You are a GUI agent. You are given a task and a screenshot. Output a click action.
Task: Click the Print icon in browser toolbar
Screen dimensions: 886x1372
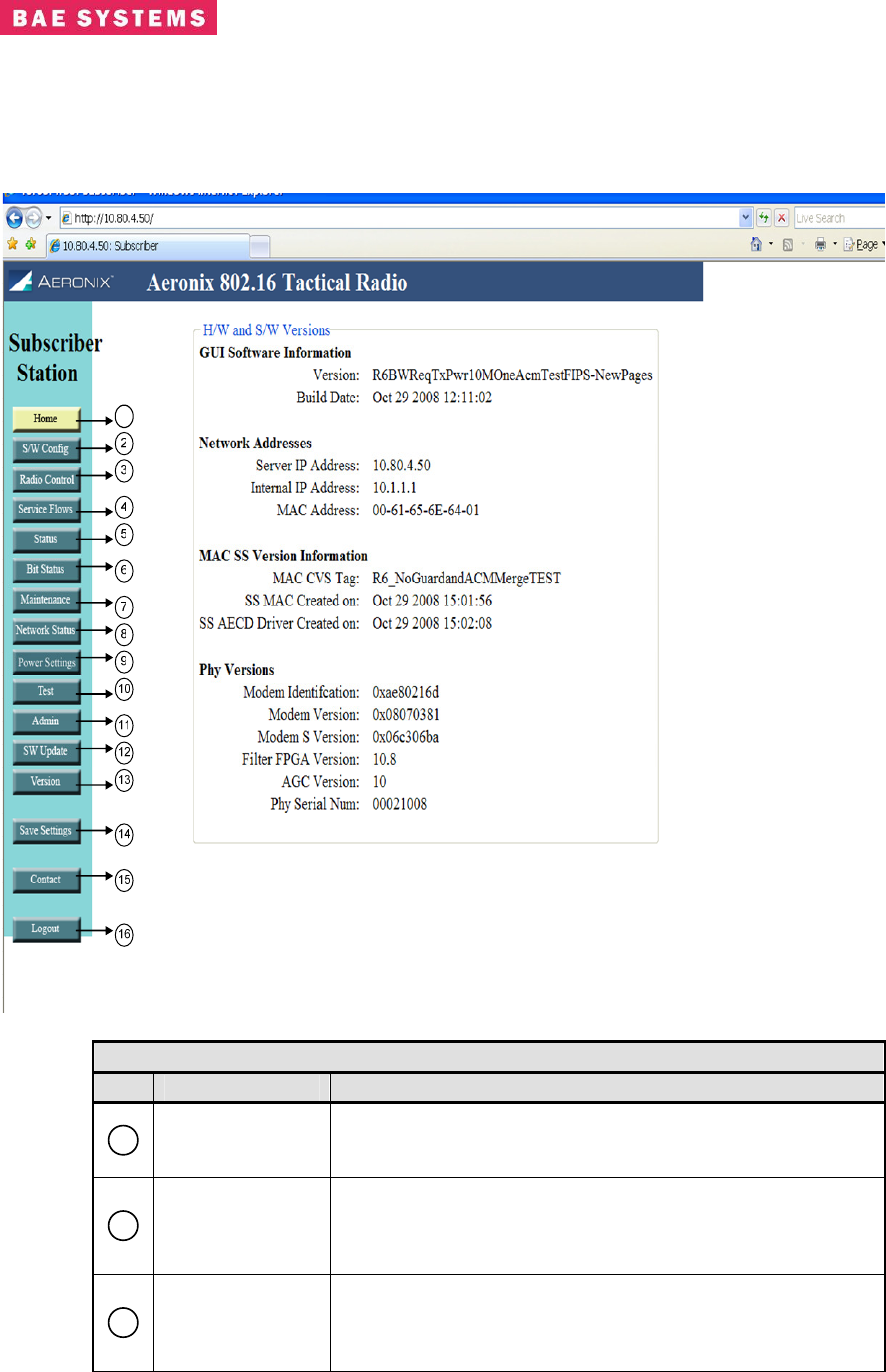pyautogui.click(x=820, y=244)
